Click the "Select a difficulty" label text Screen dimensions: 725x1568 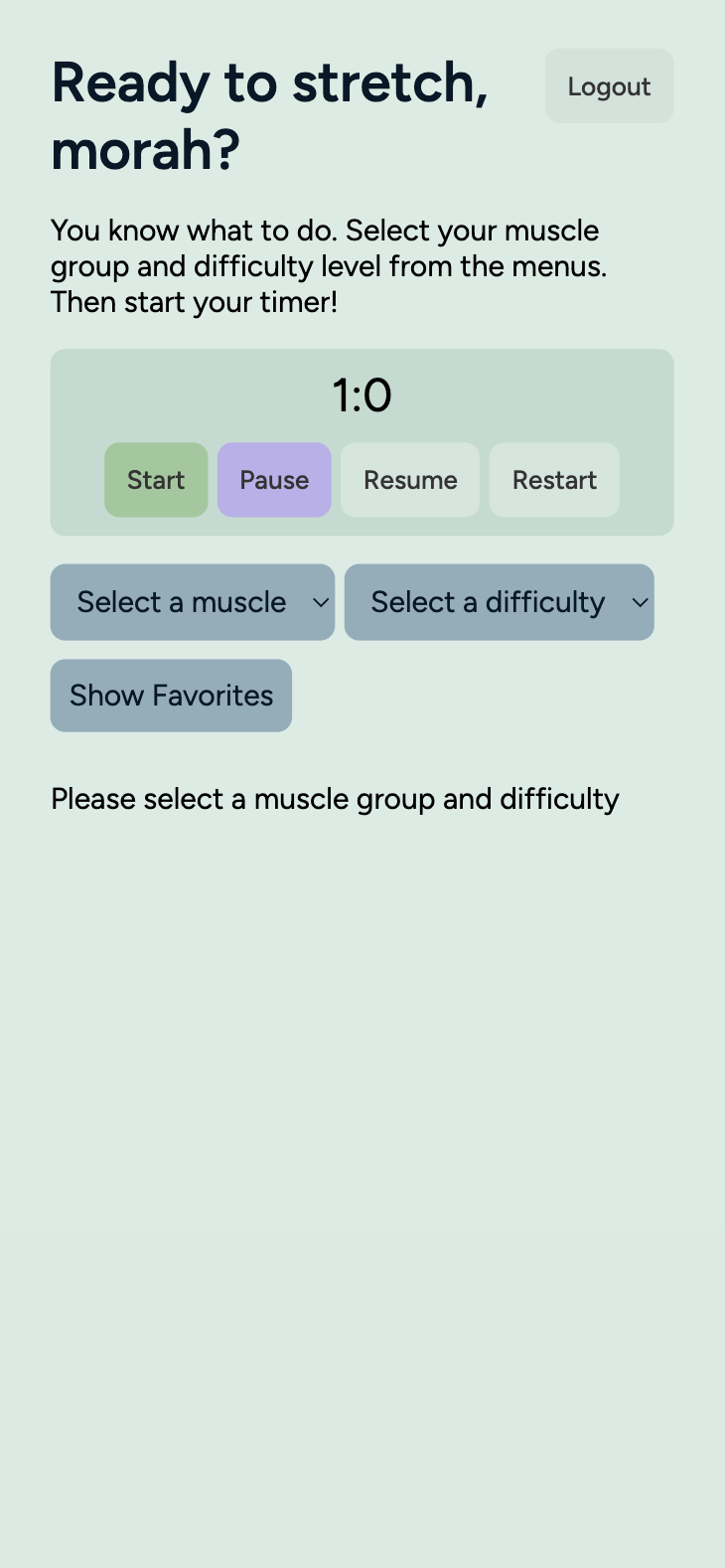pyautogui.click(x=488, y=602)
